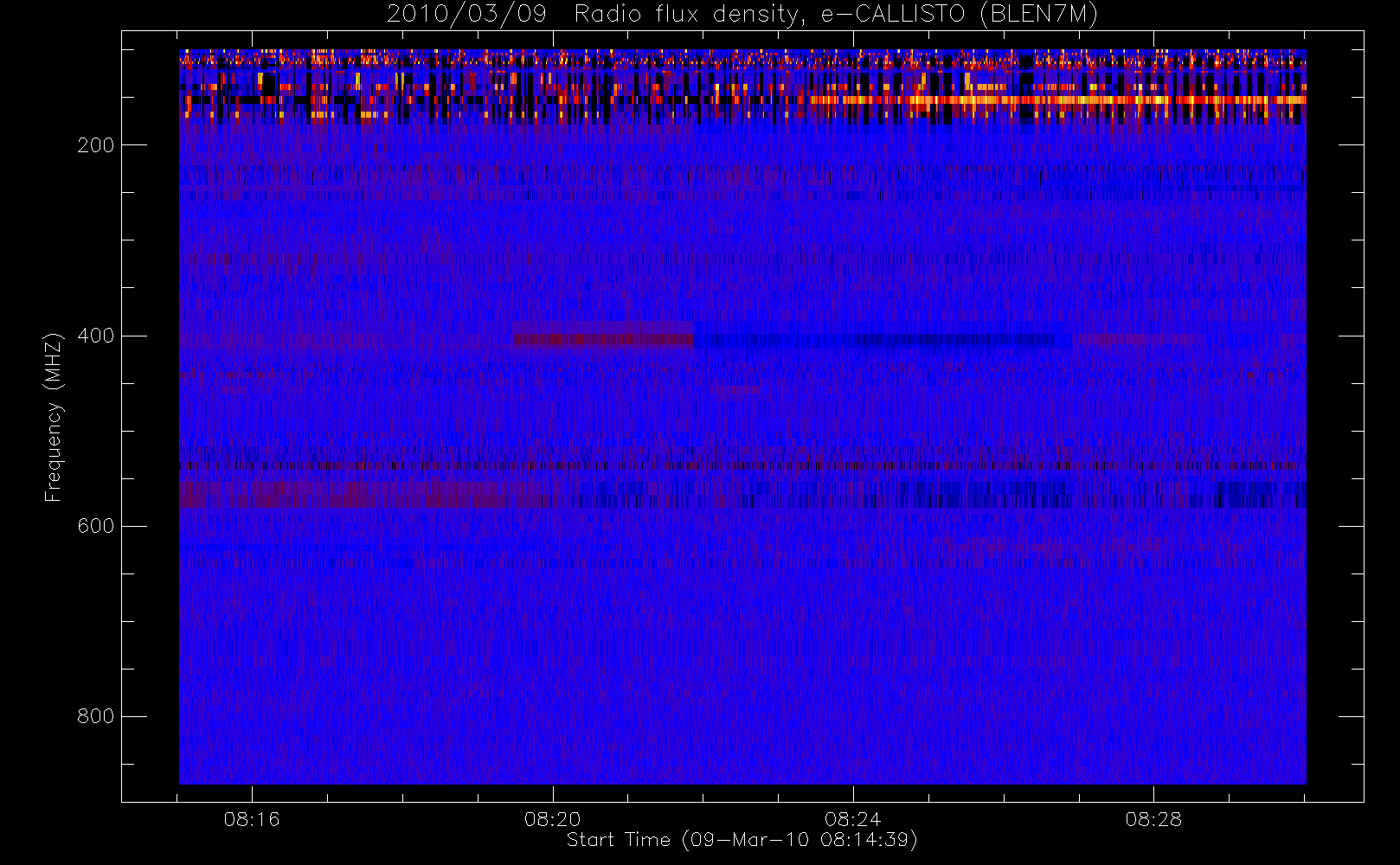Image resolution: width=1400 pixels, height=865 pixels.
Task: Click the dark red band near 570 MHz
Action: (342, 496)
